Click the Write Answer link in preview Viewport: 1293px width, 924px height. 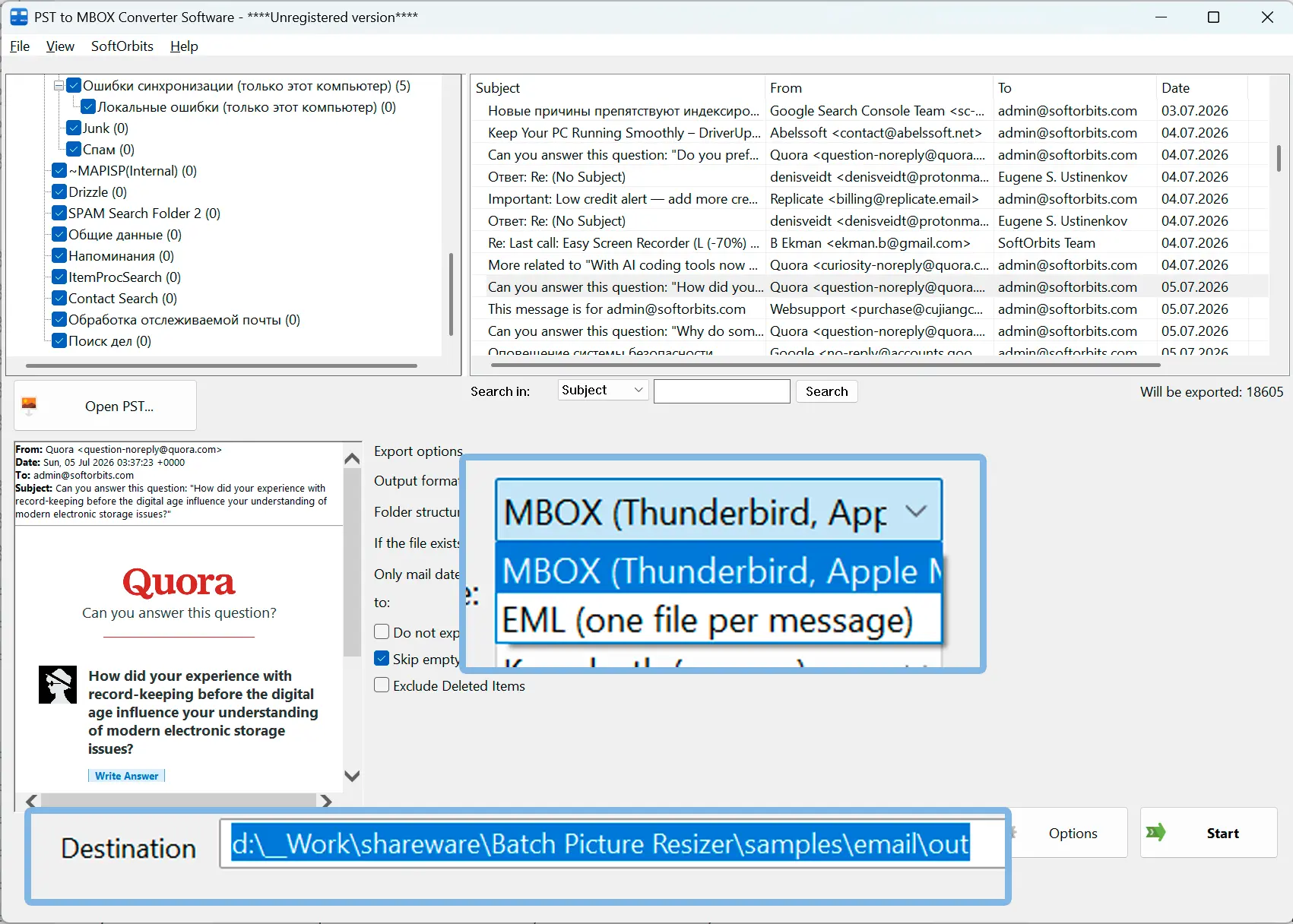point(126,776)
